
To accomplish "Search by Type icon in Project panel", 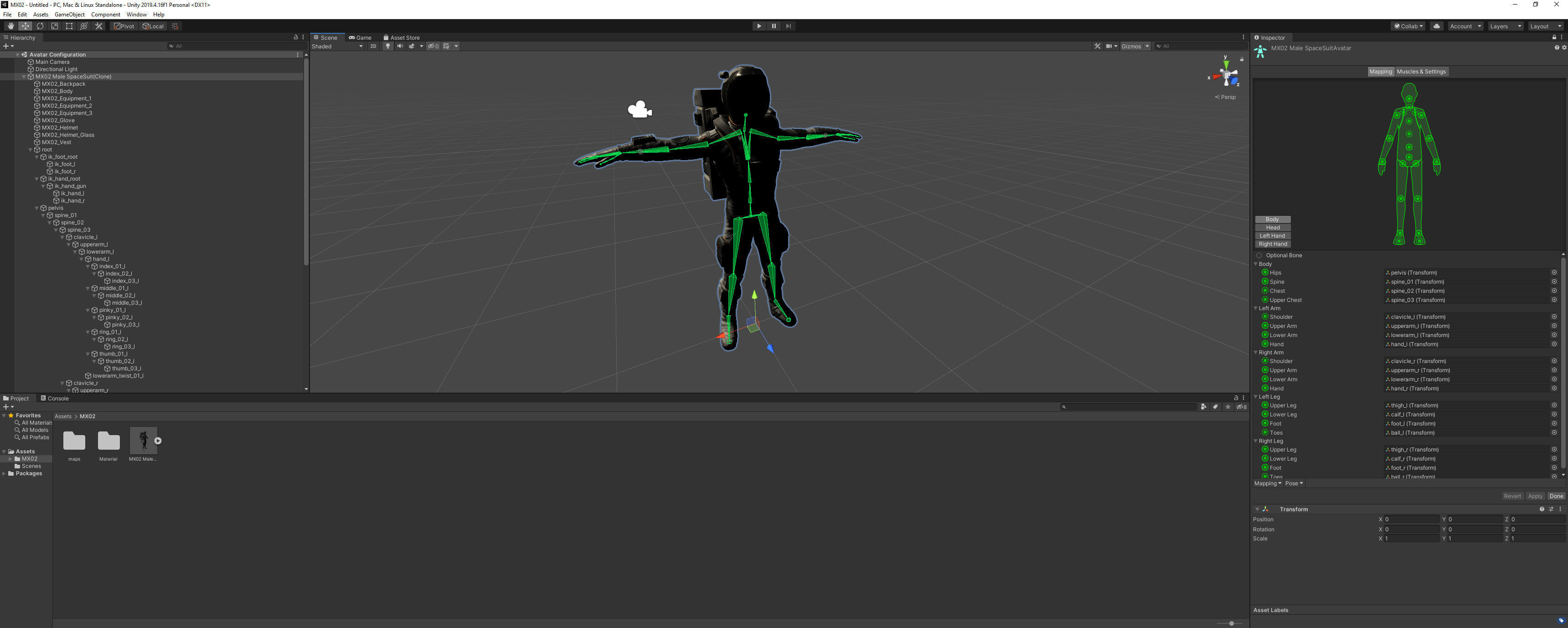I will [x=1203, y=407].
